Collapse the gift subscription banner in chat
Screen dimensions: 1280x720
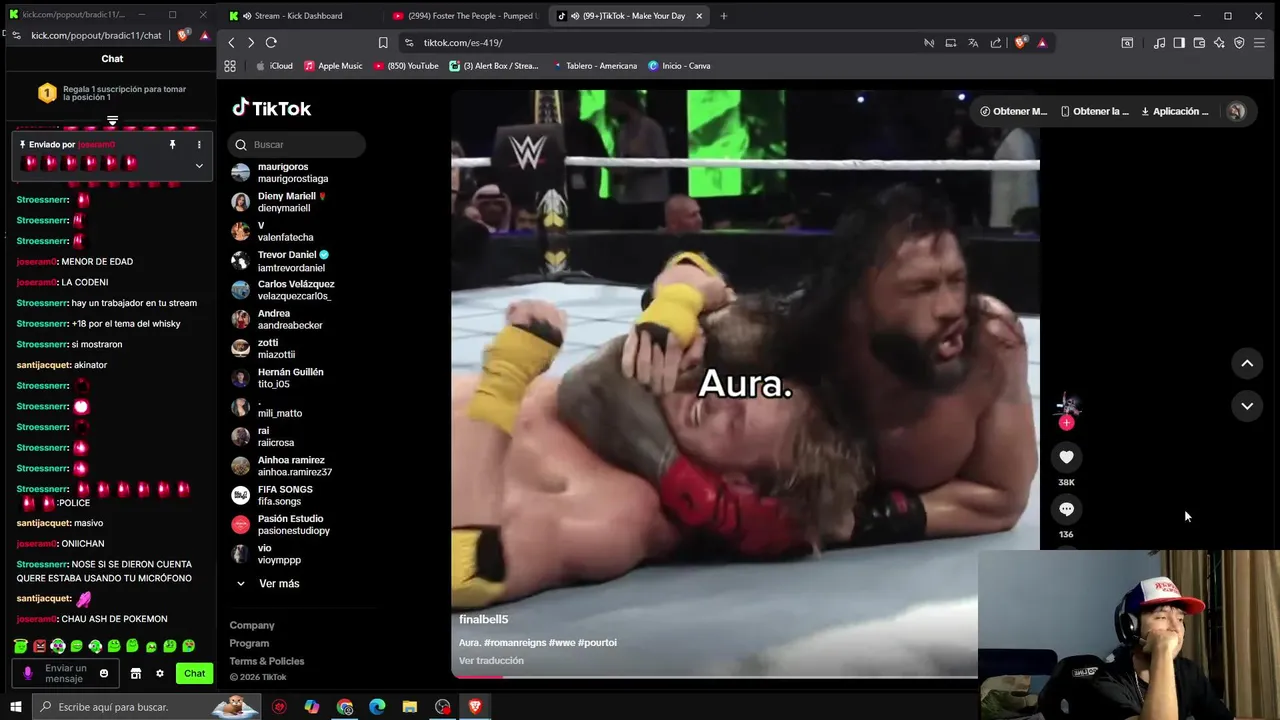pos(112,120)
